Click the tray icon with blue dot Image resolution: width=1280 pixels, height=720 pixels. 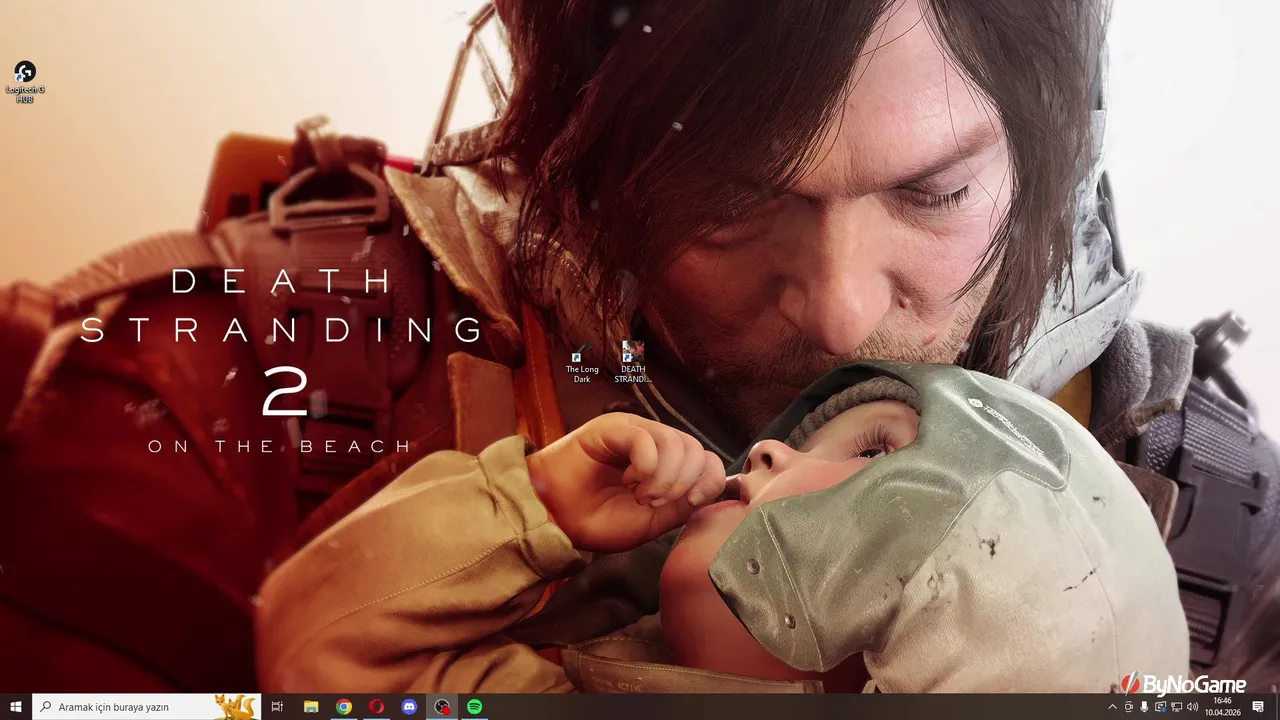(1160, 707)
